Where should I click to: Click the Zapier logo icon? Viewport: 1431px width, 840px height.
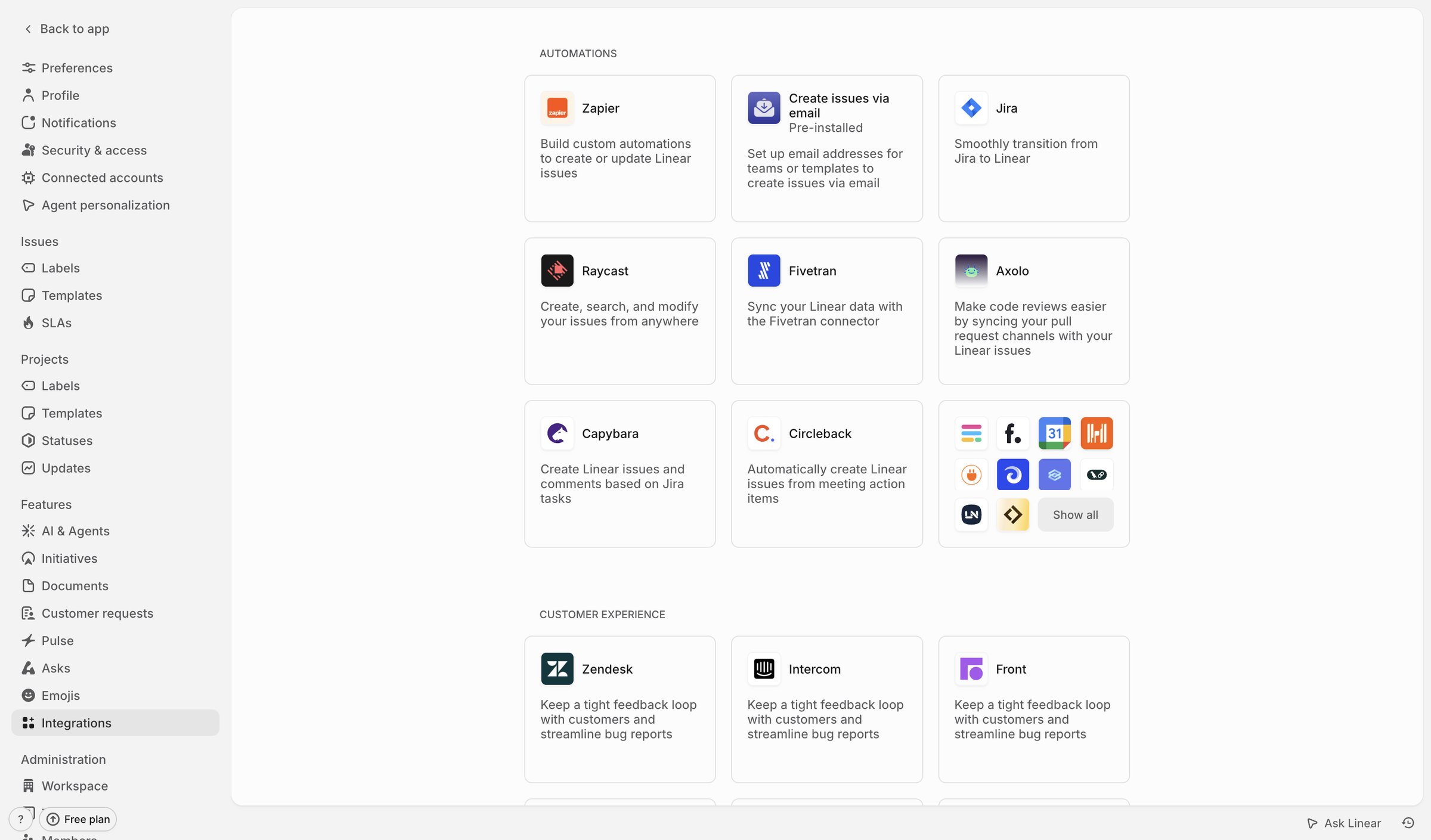(557, 108)
